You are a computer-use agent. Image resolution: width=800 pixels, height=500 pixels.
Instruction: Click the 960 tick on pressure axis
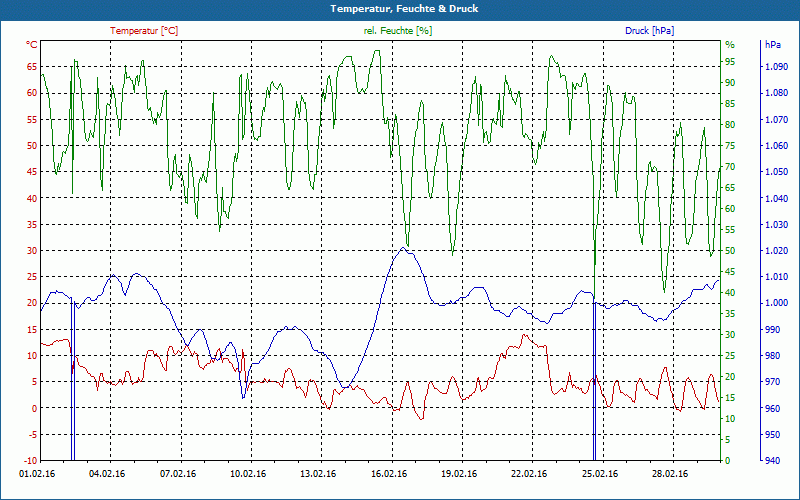pyautogui.click(x=773, y=408)
